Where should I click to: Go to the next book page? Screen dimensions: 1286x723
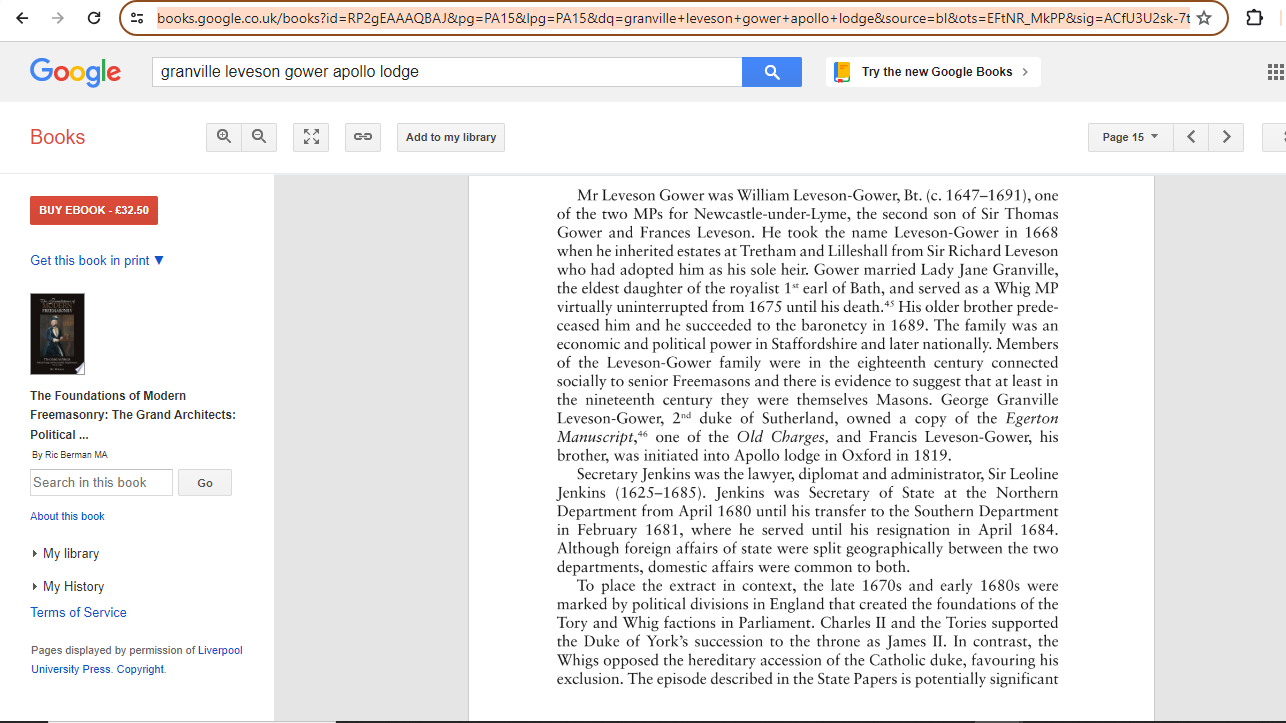(1226, 137)
